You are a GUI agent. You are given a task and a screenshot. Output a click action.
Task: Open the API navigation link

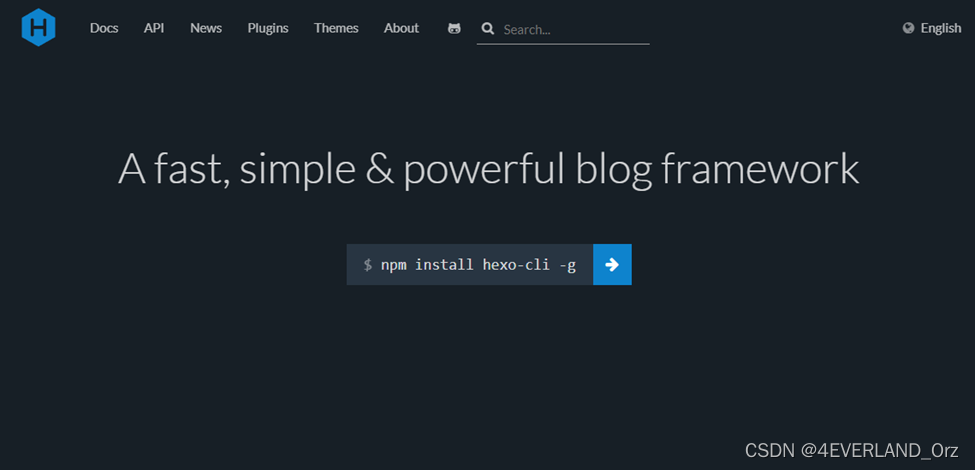pyautogui.click(x=154, y=28)
